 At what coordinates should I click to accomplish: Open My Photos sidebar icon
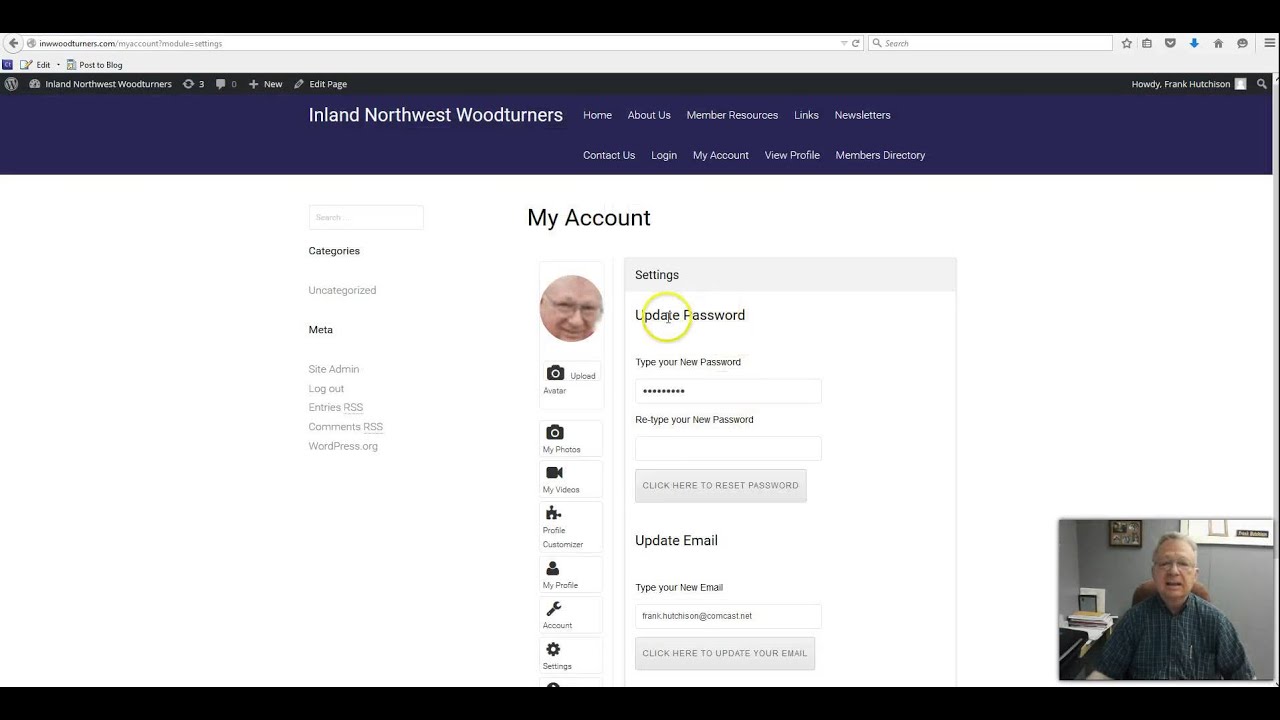[555, 432]
